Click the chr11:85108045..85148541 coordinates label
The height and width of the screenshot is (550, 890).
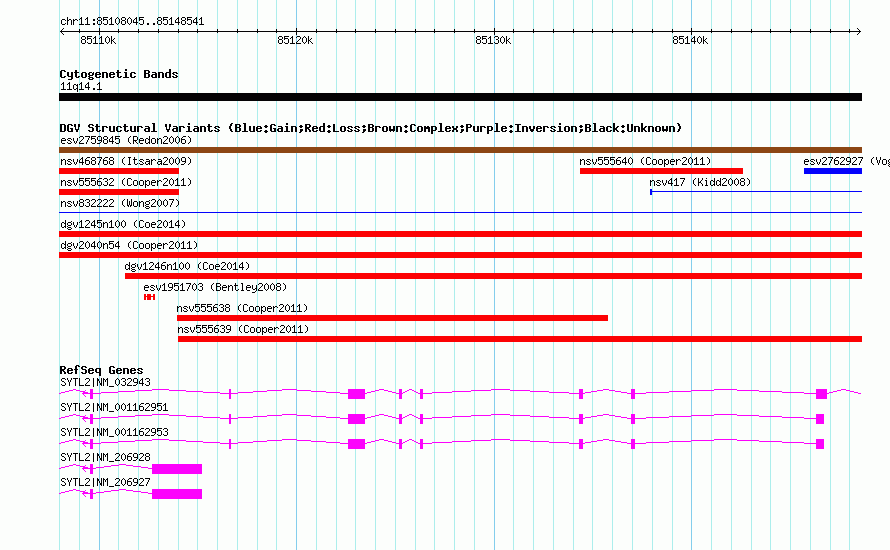(x=132, y=22)
